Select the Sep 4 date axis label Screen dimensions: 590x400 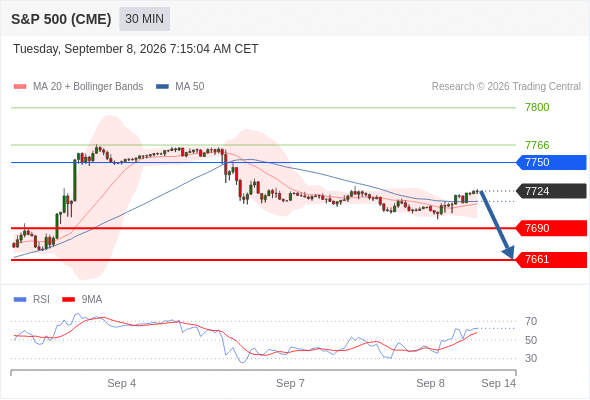click(122, 383)
